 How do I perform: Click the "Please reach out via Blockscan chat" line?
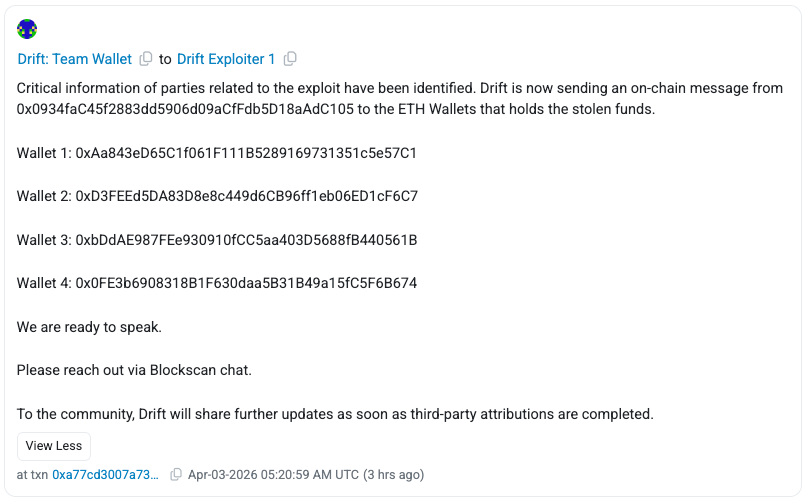pyautogui.click(x=134, y=370)
